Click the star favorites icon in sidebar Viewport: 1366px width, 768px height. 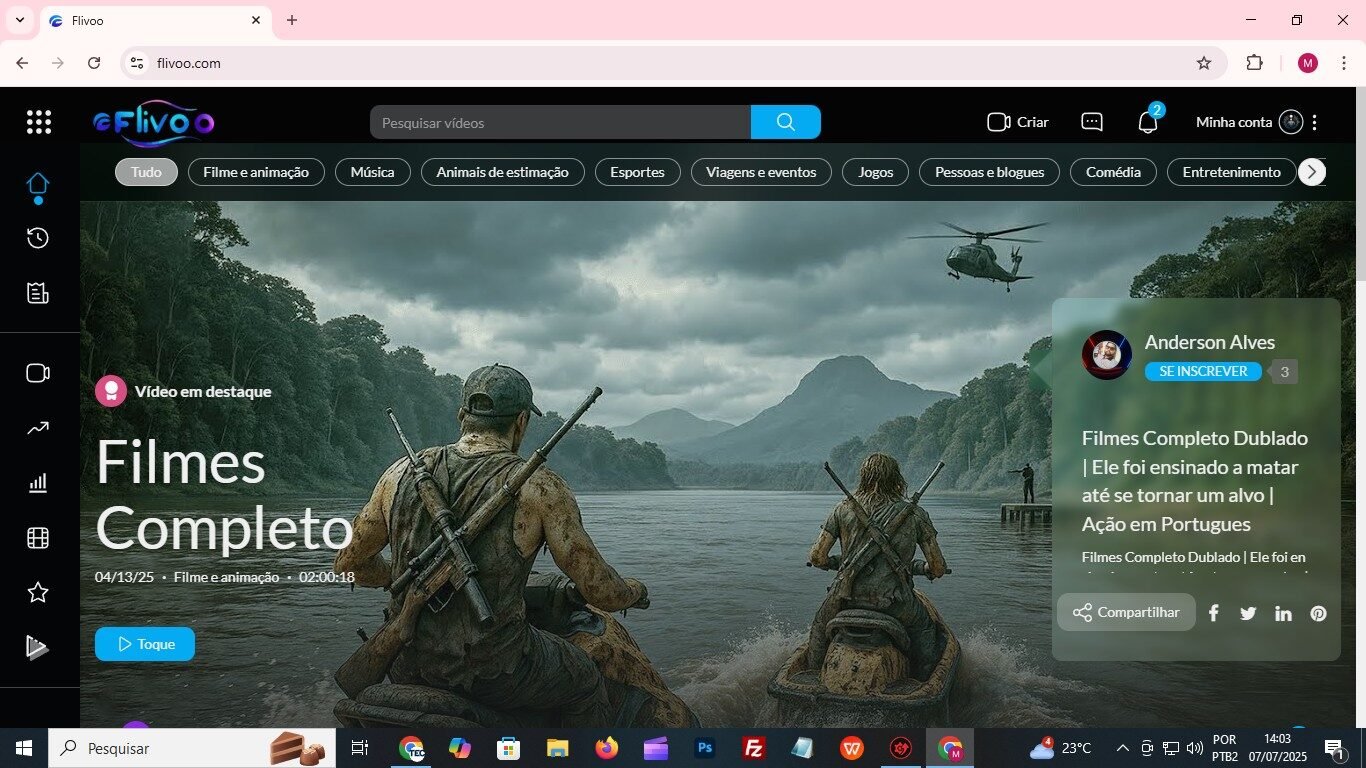(x=38, y=593)
